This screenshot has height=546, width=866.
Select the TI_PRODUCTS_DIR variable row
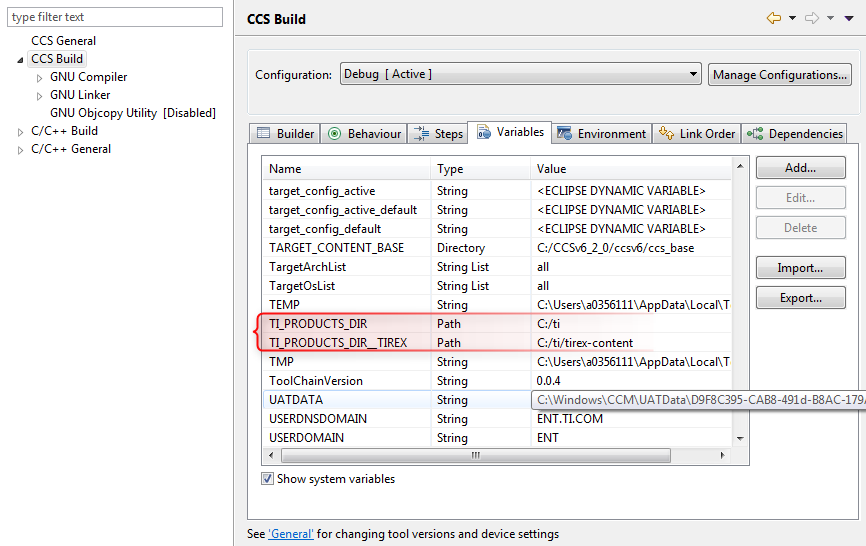point(497,324)
